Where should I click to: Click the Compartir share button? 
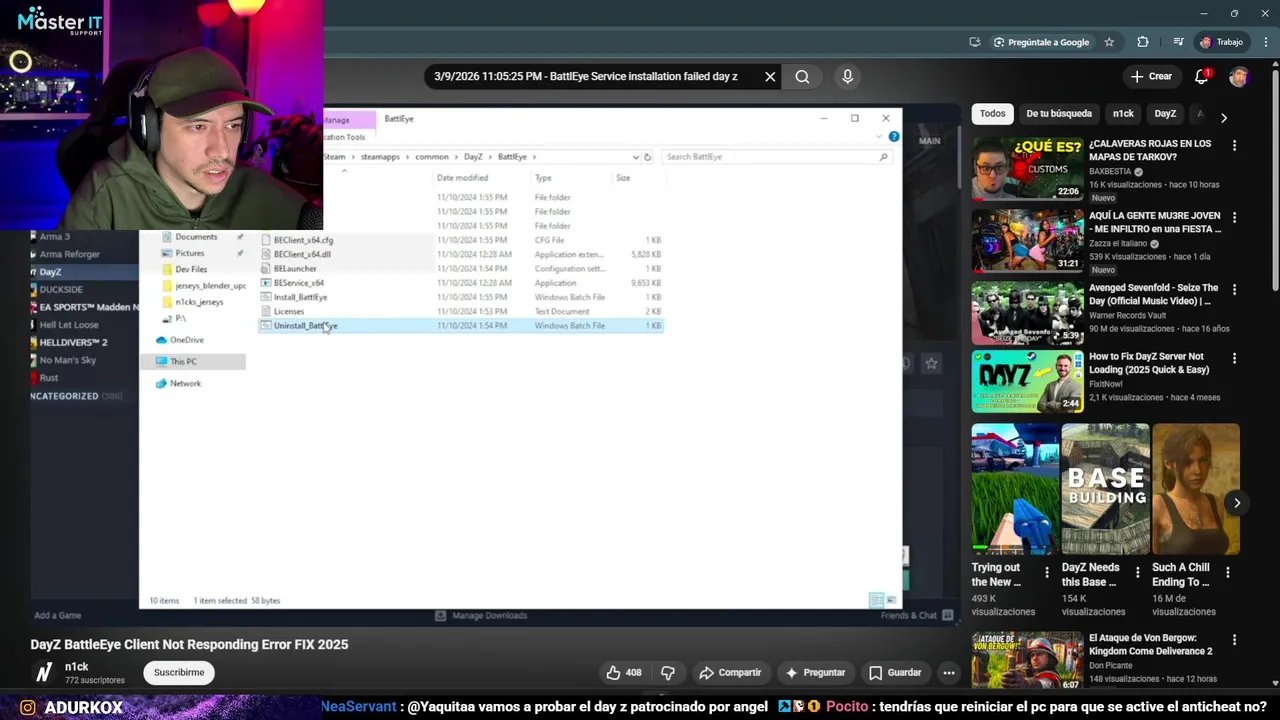[x=730, y=673]
